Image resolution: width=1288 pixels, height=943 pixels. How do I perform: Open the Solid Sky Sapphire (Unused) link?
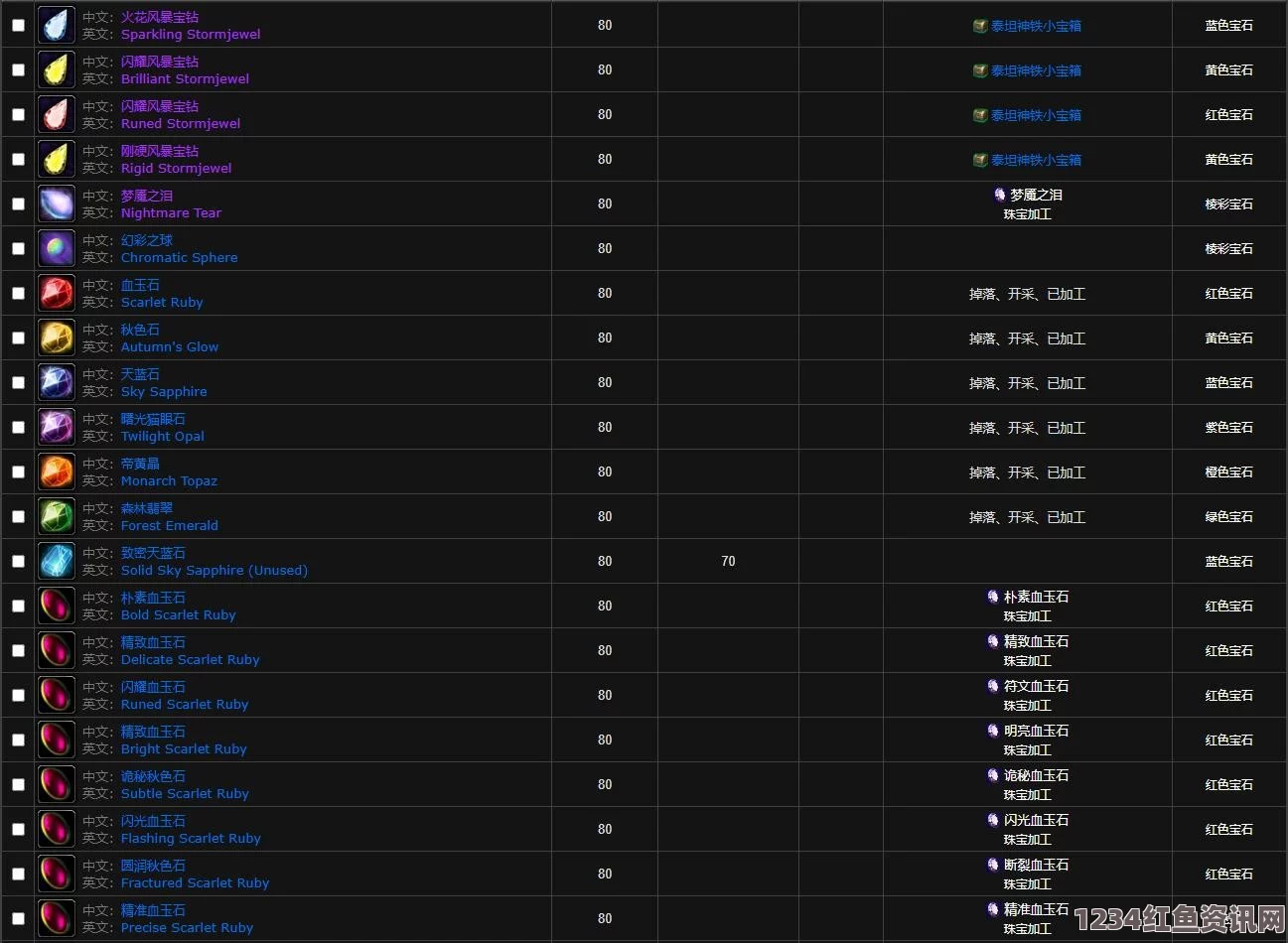click(215, 570)
